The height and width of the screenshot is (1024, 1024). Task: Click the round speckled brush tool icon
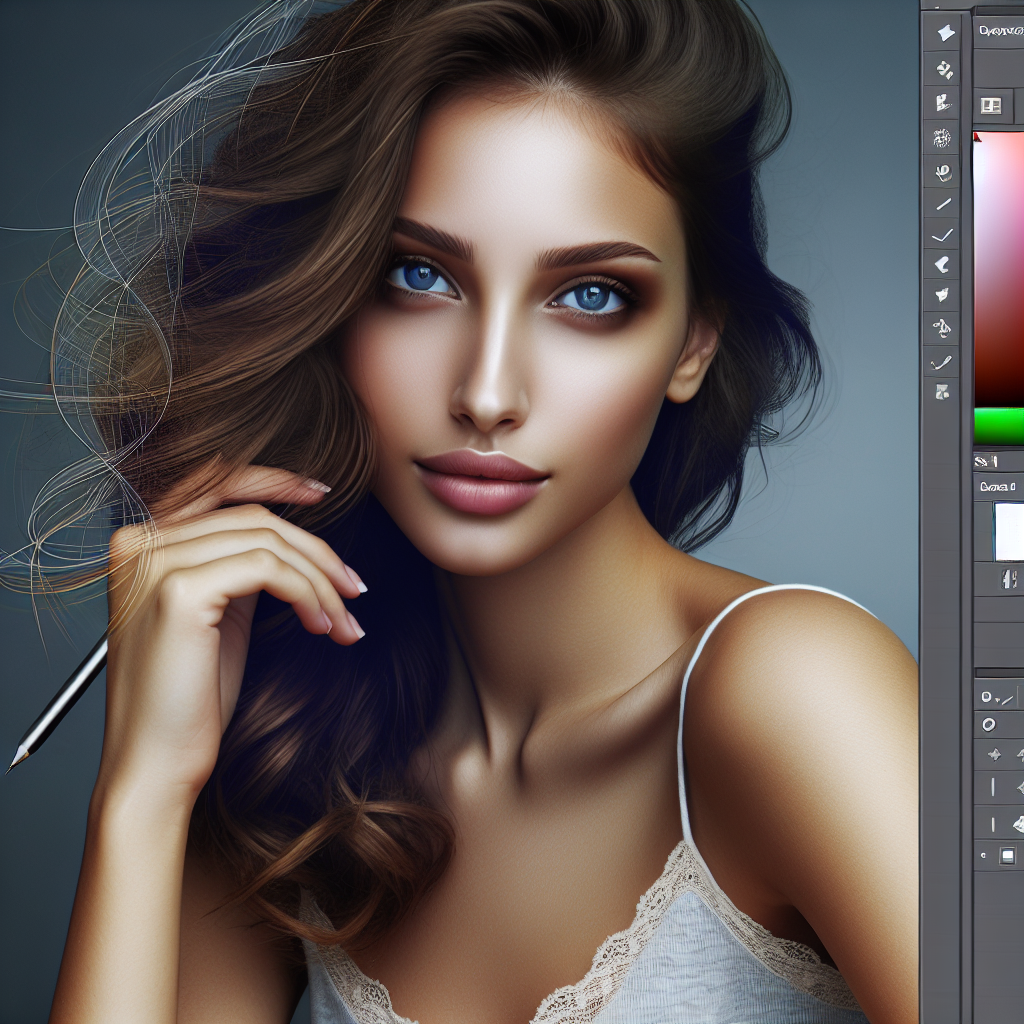pos(941,137)
